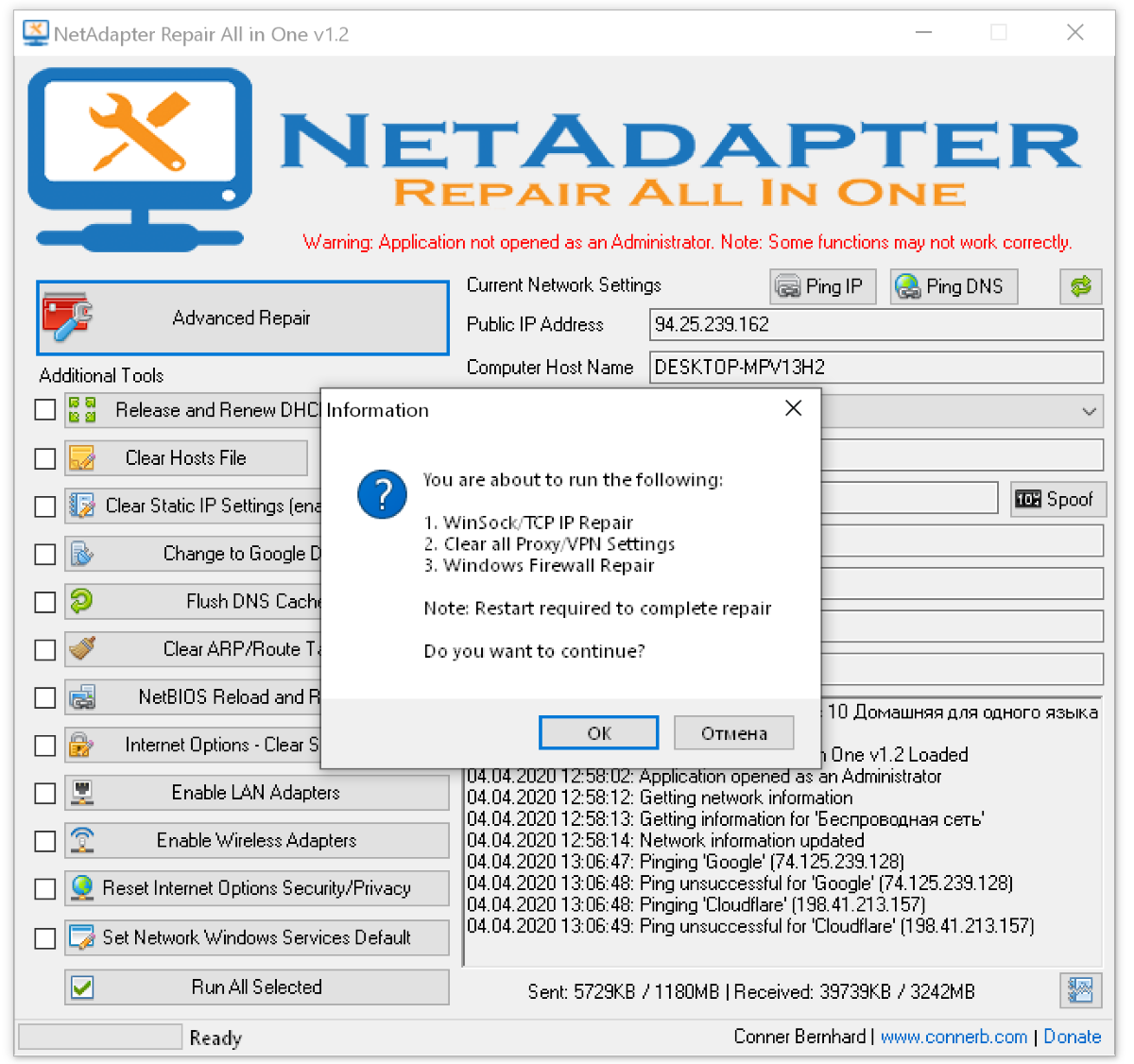Close the Information dialog
1134x1064 pixels.
[793, 408]
